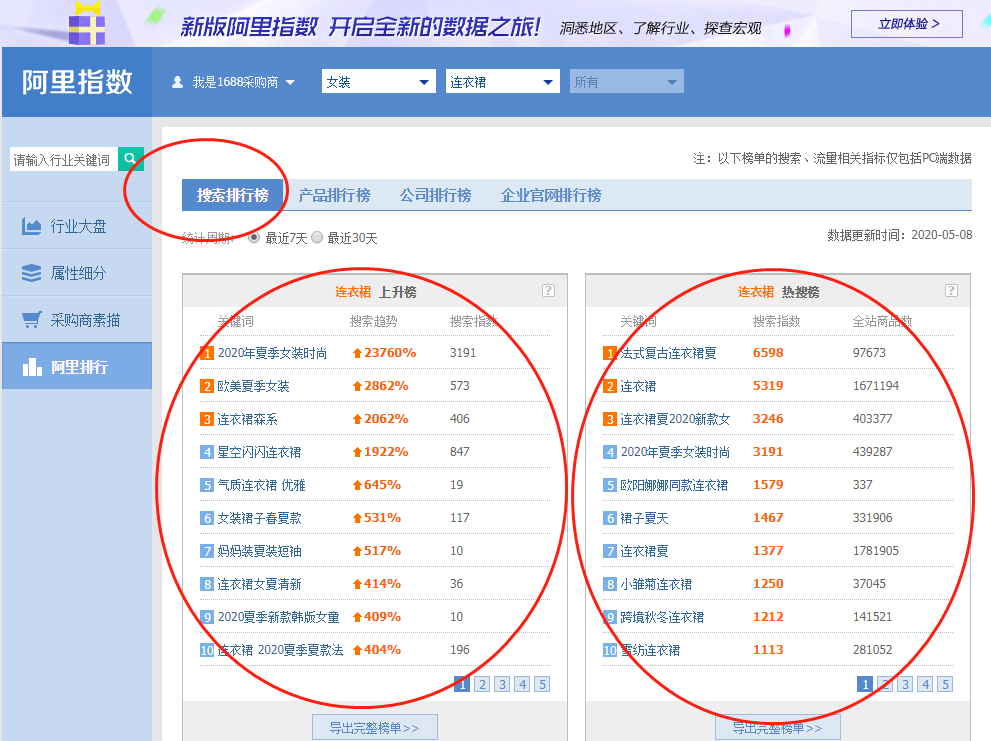Click the 采购商素描 shopping cart icon
The image size is (991, 741).
tap(31, 319)
